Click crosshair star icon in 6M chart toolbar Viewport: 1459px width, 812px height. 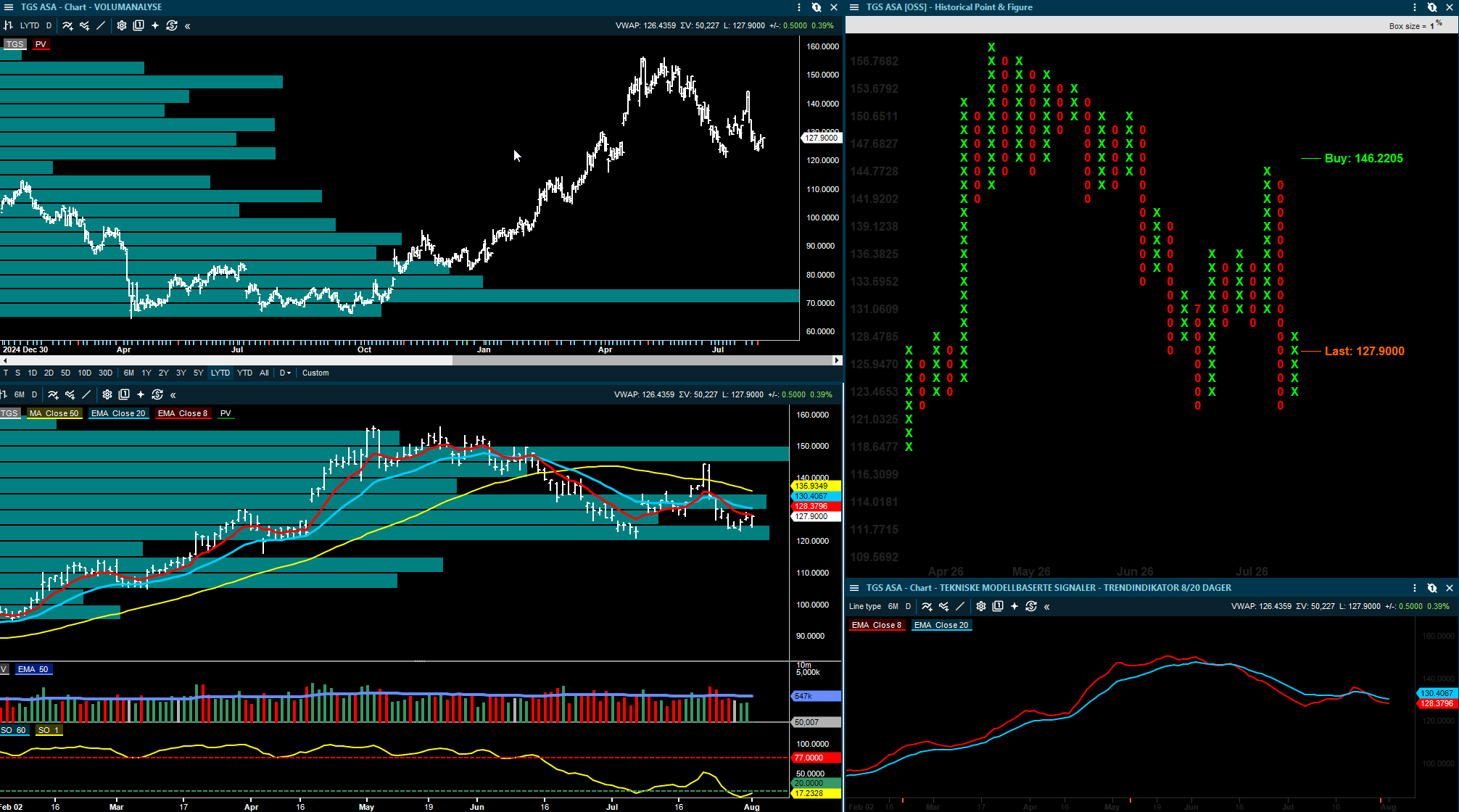[141, 394]
